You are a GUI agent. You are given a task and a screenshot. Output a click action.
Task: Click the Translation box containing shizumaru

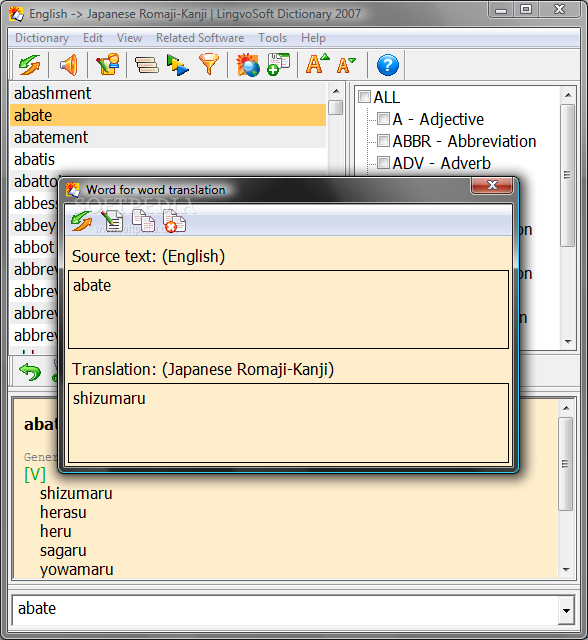coord(288,423)
